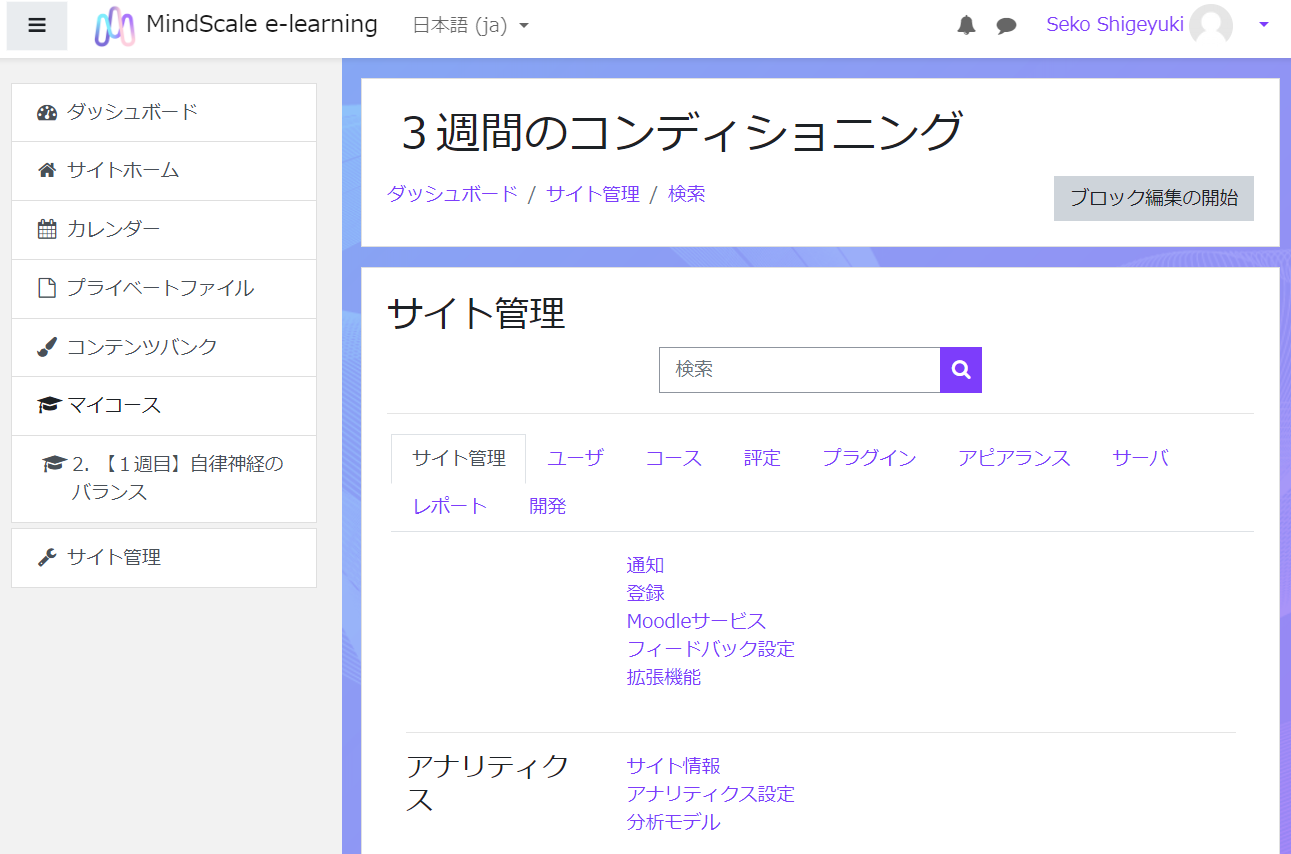The image size is (1291, 854).
Task: Click the graduation cap icon beside 自律神経のバランス course
Action: [x=54, y=464]
